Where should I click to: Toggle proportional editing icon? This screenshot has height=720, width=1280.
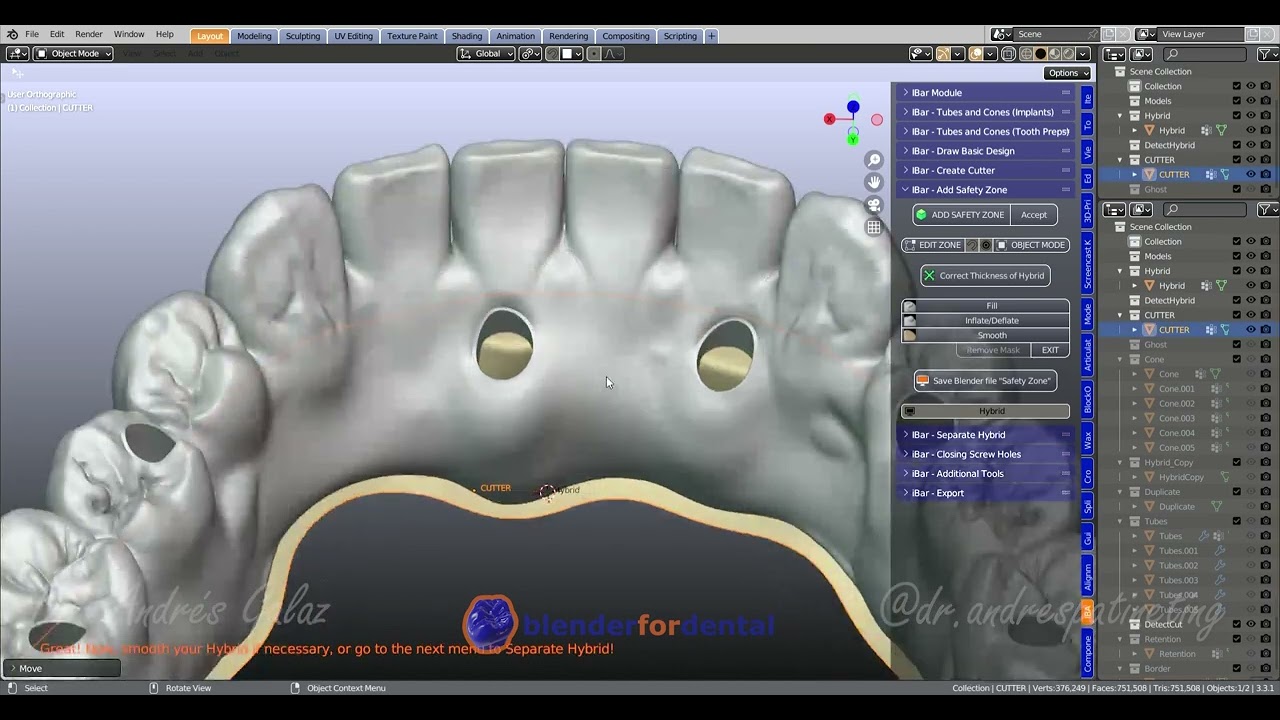[x=594, y=54]
